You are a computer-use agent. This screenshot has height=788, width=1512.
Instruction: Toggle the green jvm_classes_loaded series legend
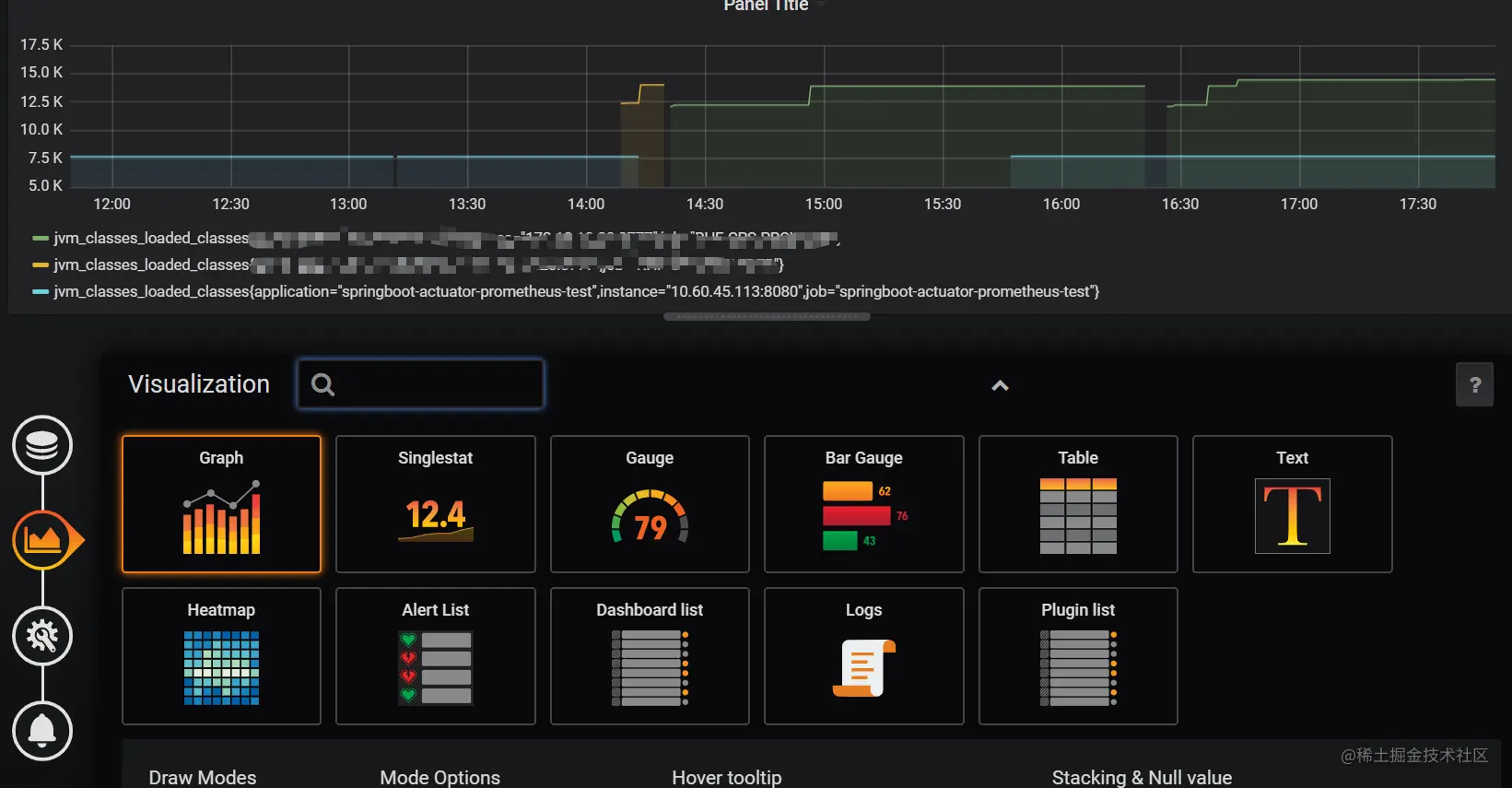[435, 239]
